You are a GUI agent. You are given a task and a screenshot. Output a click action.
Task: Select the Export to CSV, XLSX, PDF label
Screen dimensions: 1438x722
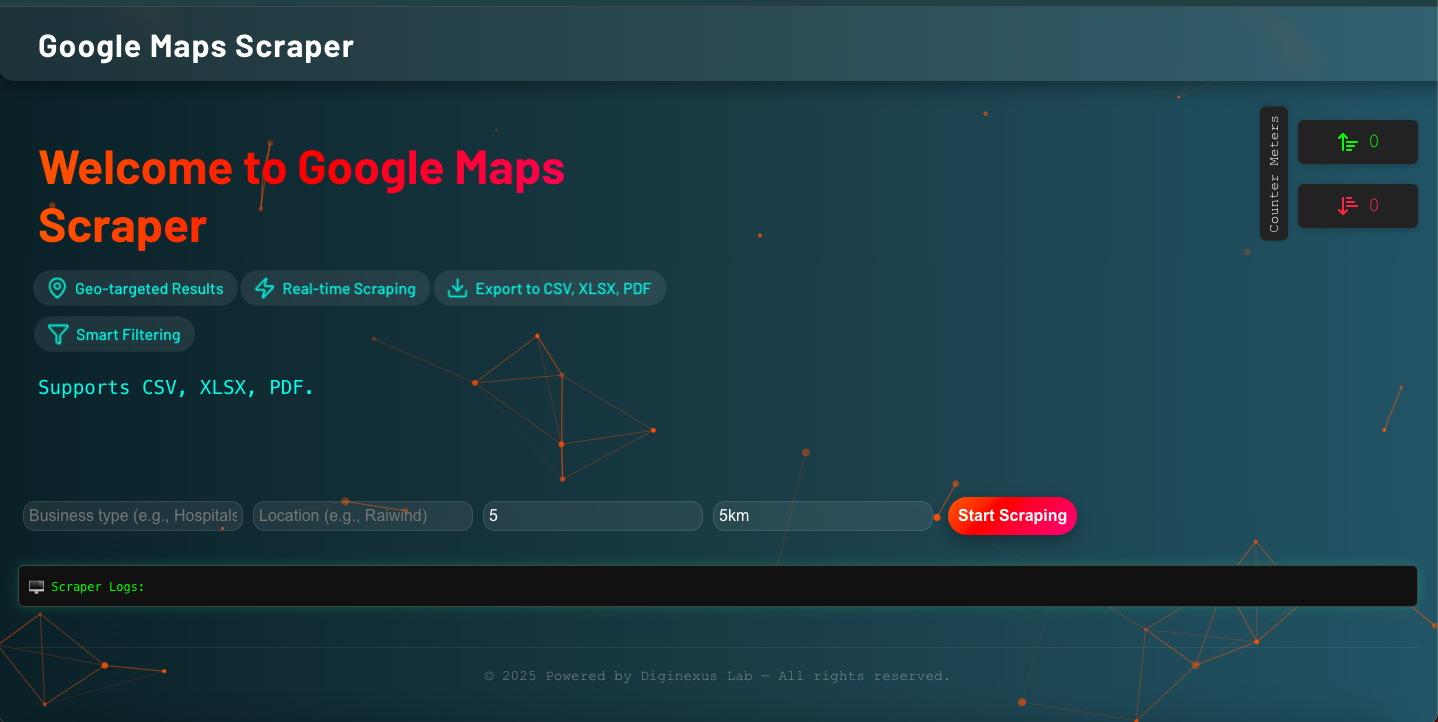click(x=563, y=289)
